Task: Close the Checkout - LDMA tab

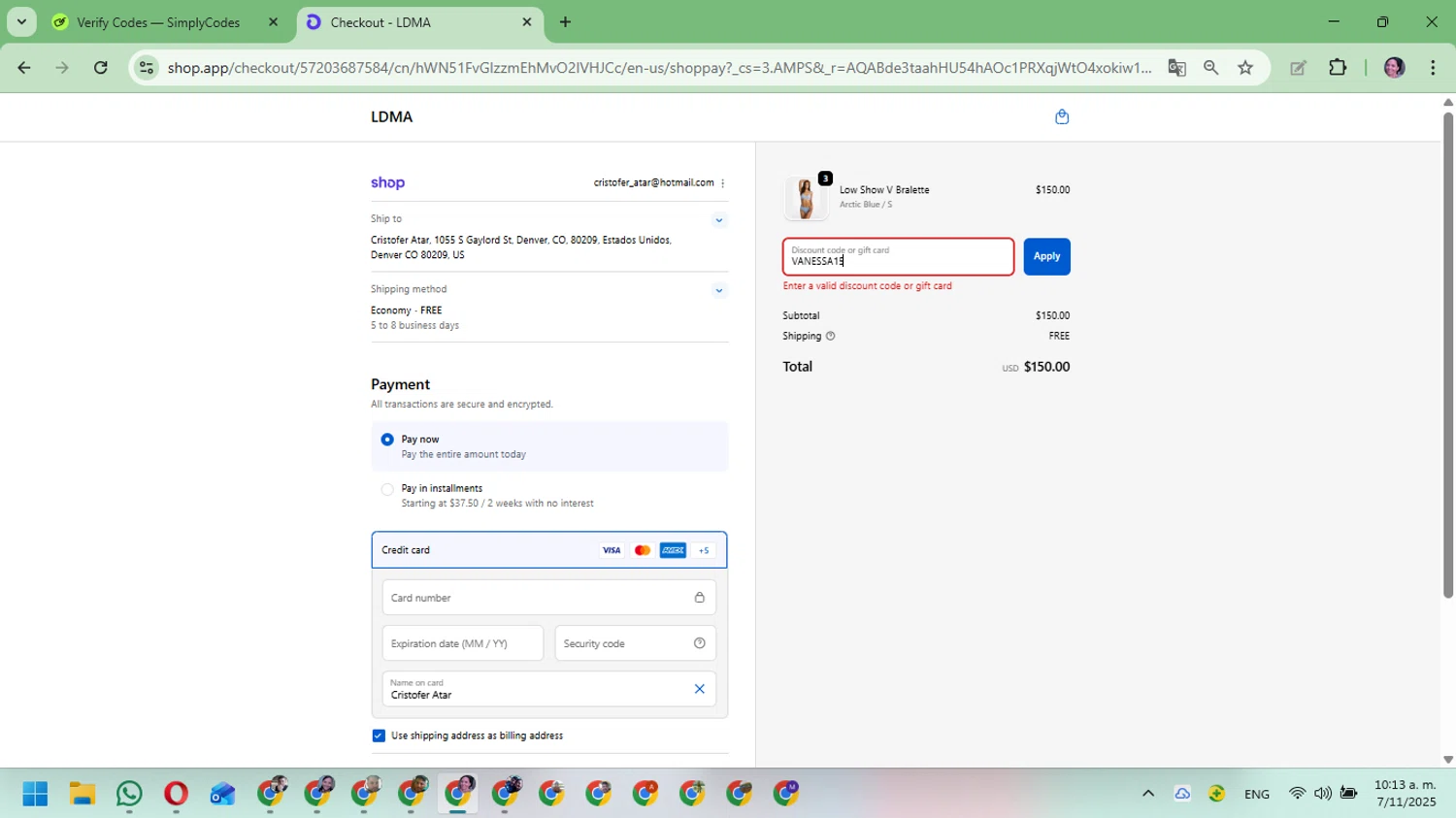Action: [527, 22]
